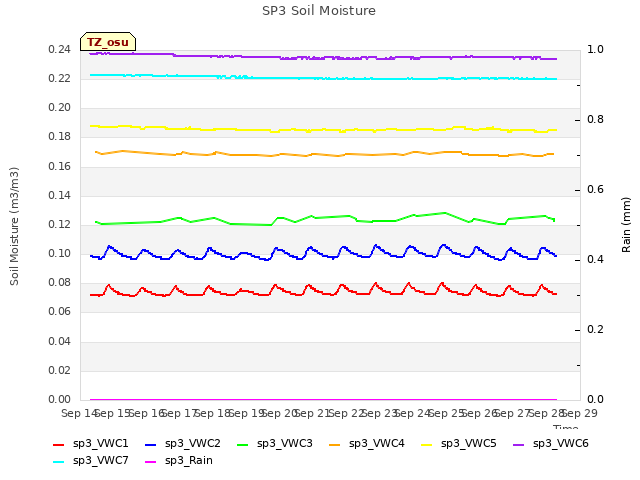Click the 0.00 left axis tick label

(x=60, y=399)
